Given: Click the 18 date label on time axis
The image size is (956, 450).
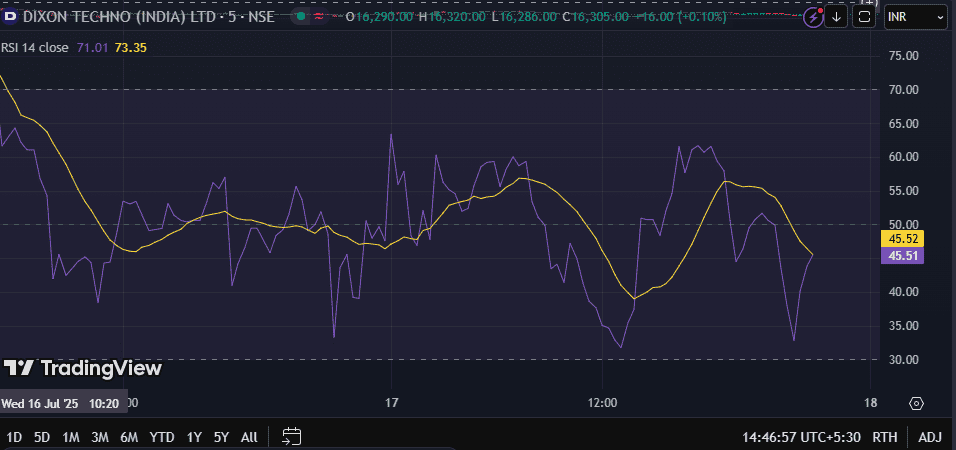Looking at the screenshot, I should [871, 403].
